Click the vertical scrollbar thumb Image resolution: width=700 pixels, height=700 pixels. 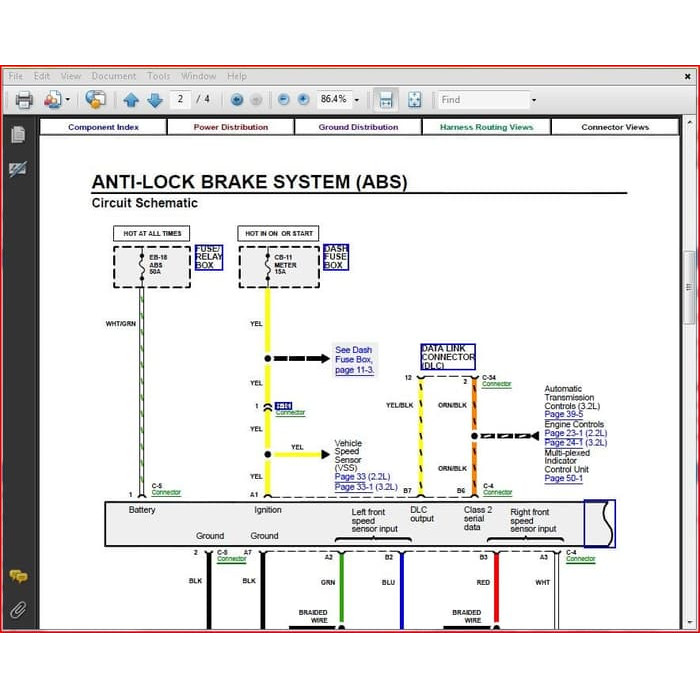pyautogui.click(x=688, y=290)
